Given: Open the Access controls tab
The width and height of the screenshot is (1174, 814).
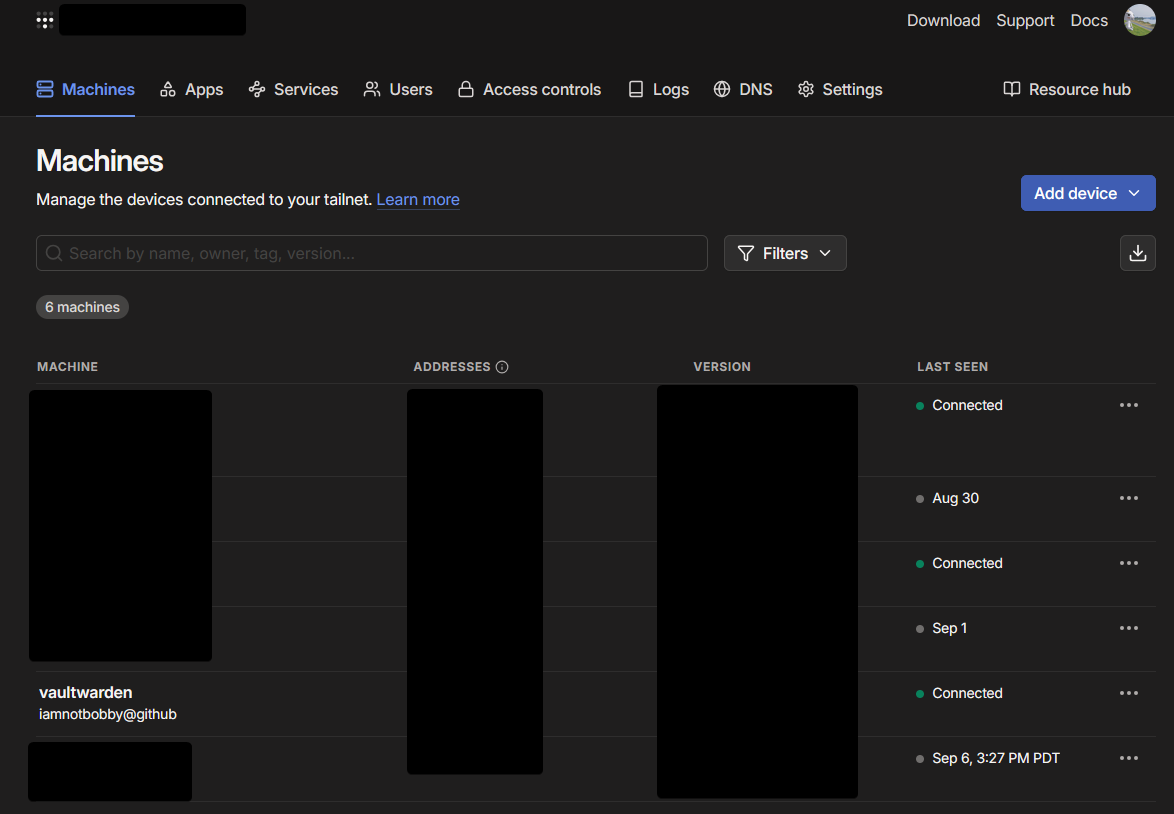Looking at the screenshot, I should click(x=529, y=89).
